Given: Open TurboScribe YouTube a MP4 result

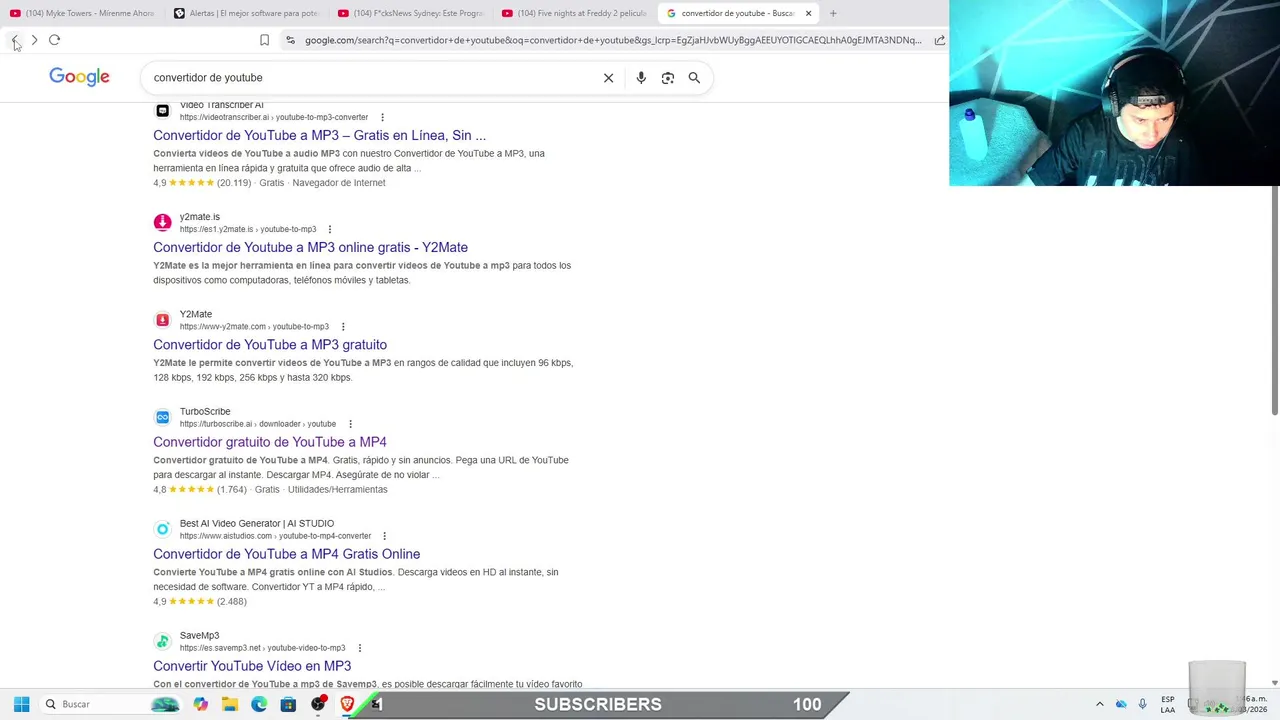Looking at the screenshot, I should click(270, 442).
